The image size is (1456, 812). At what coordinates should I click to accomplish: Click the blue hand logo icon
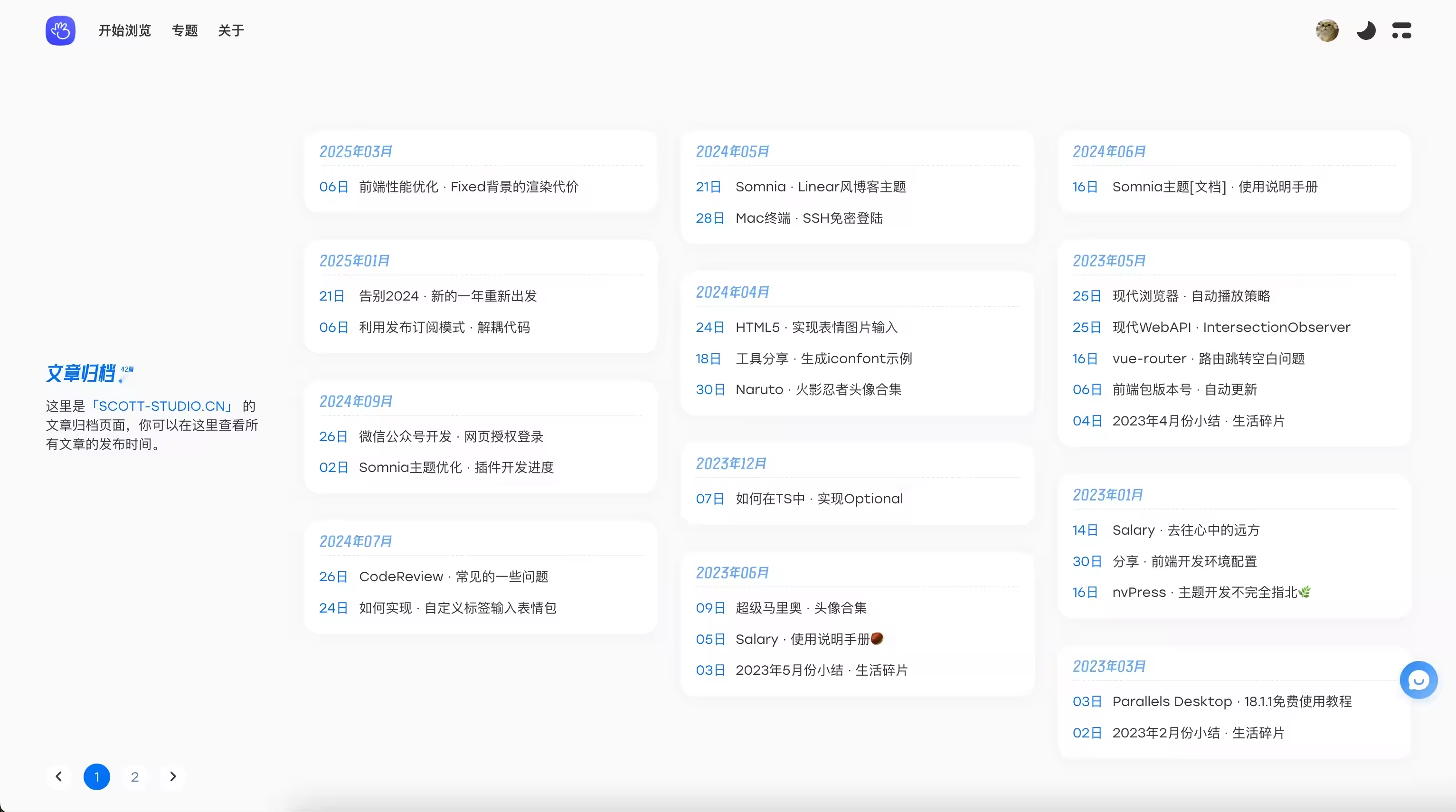[x=60, y=30]
